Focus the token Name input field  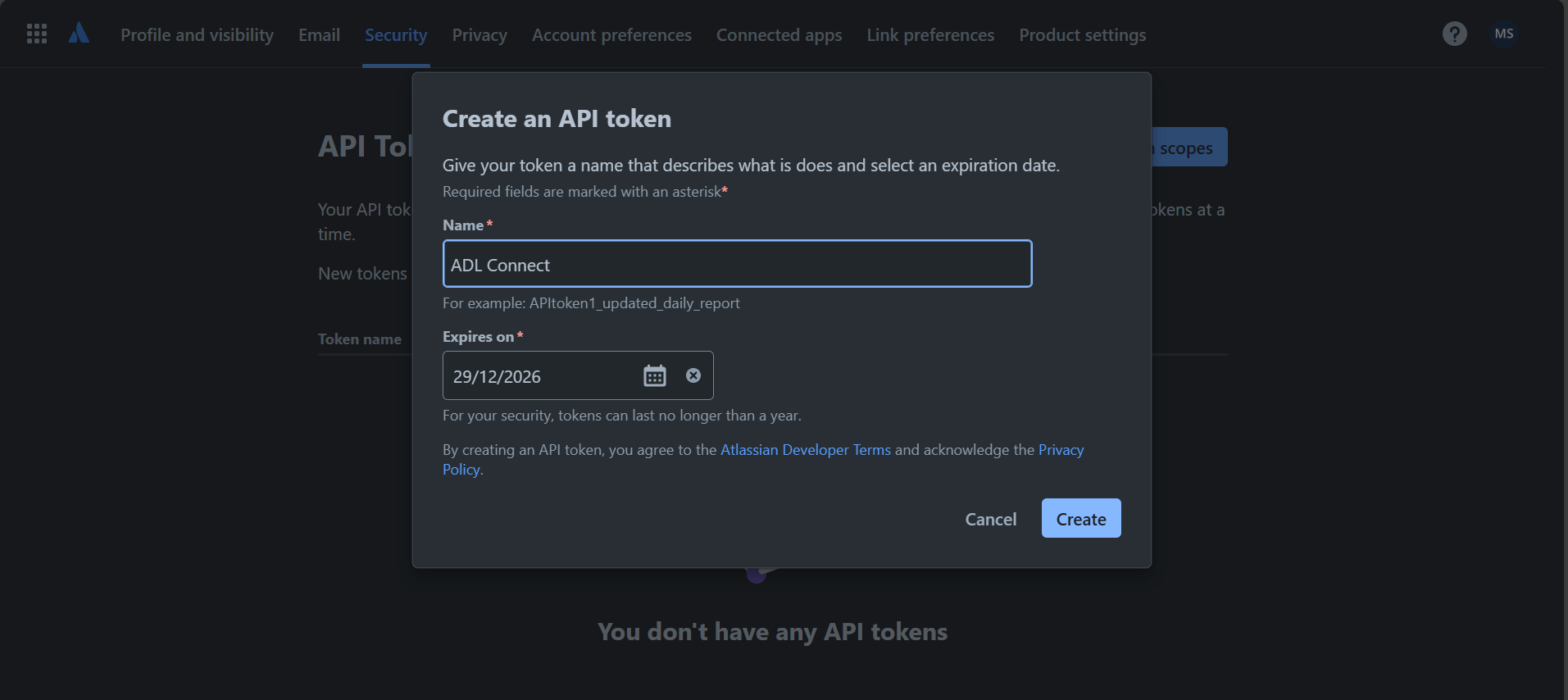pos(737,264)
